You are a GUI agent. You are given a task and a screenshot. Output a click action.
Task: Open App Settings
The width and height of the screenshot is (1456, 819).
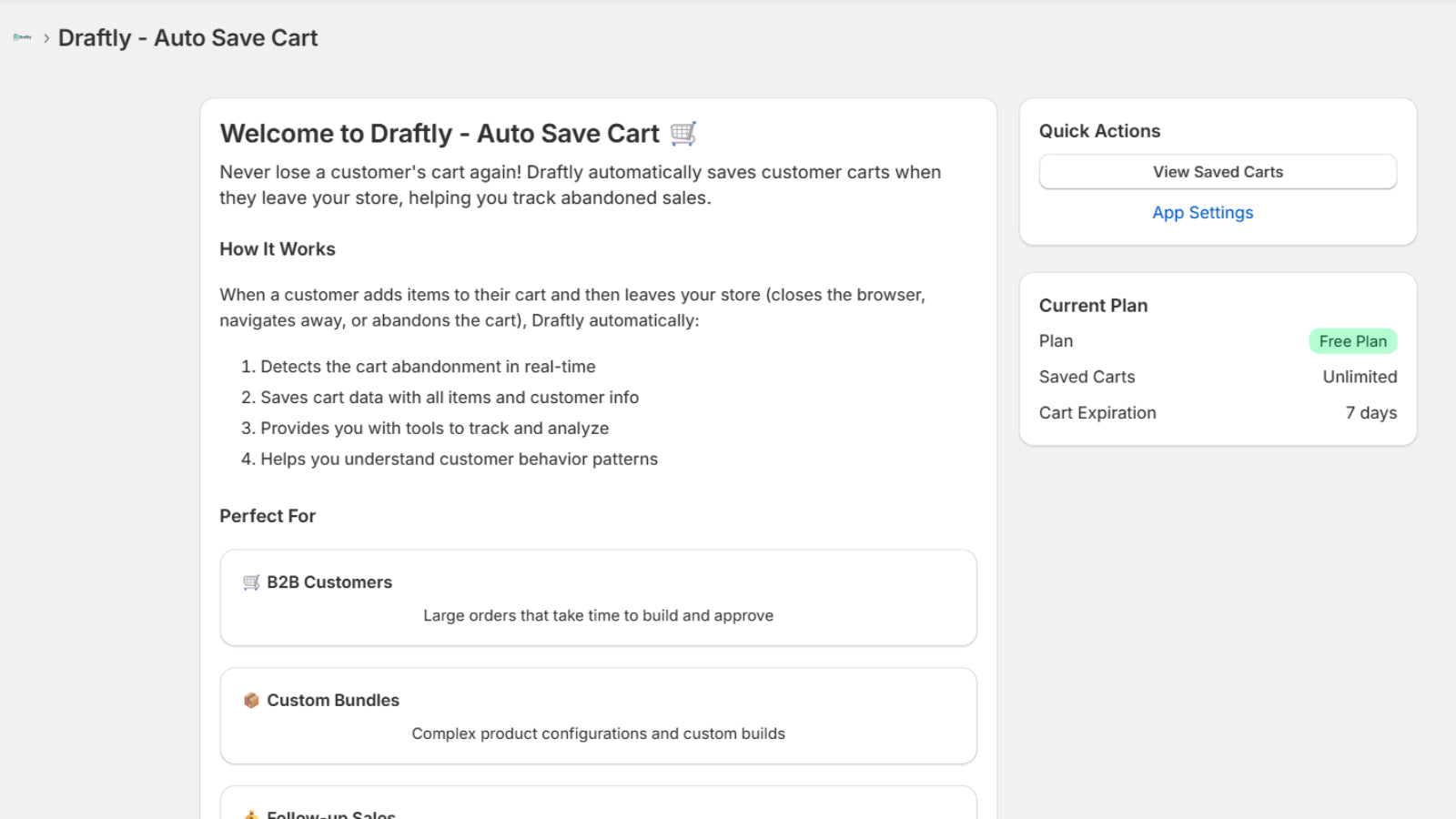[1202, 212]
